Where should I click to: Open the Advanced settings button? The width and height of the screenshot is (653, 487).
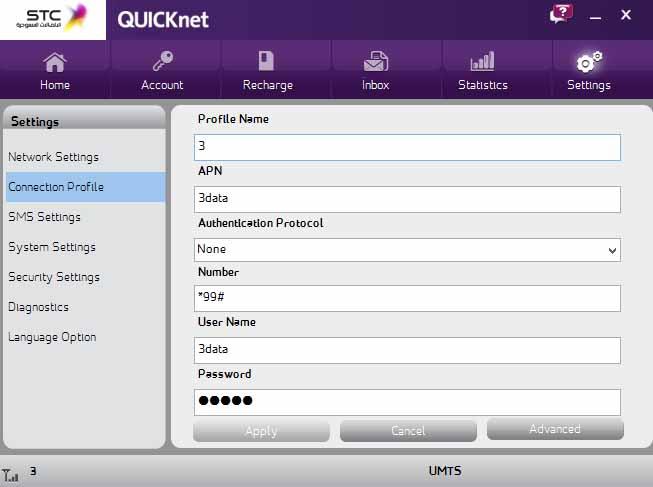tap(555, 429)
